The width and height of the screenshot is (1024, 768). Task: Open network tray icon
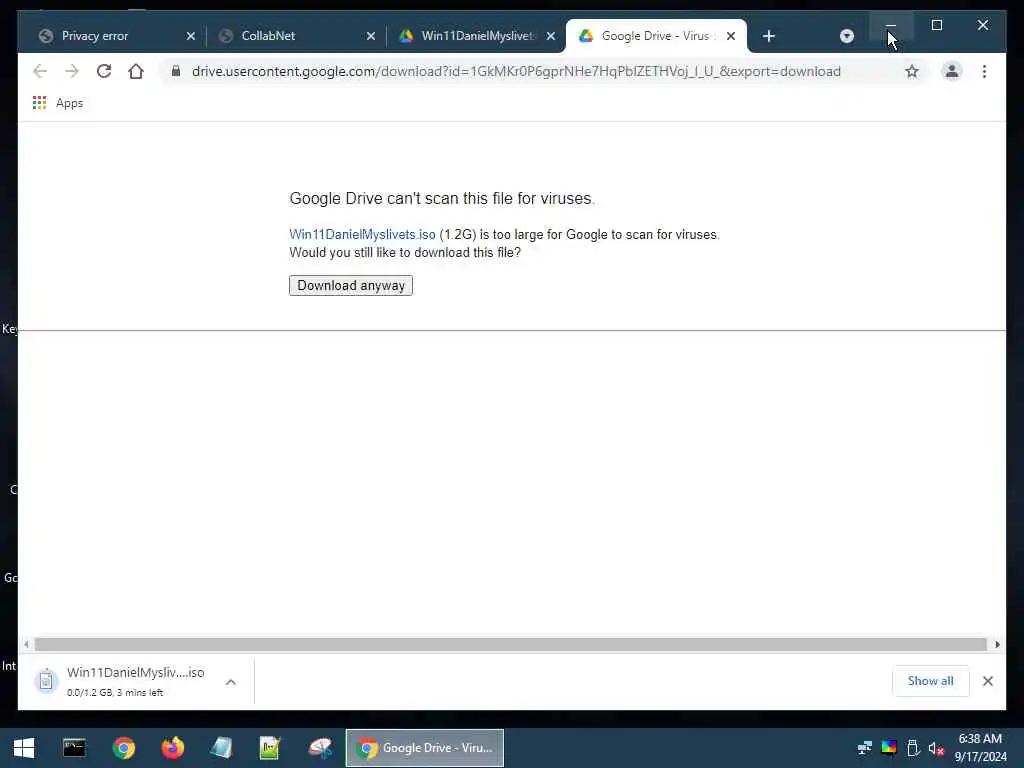tap(865, 747)
